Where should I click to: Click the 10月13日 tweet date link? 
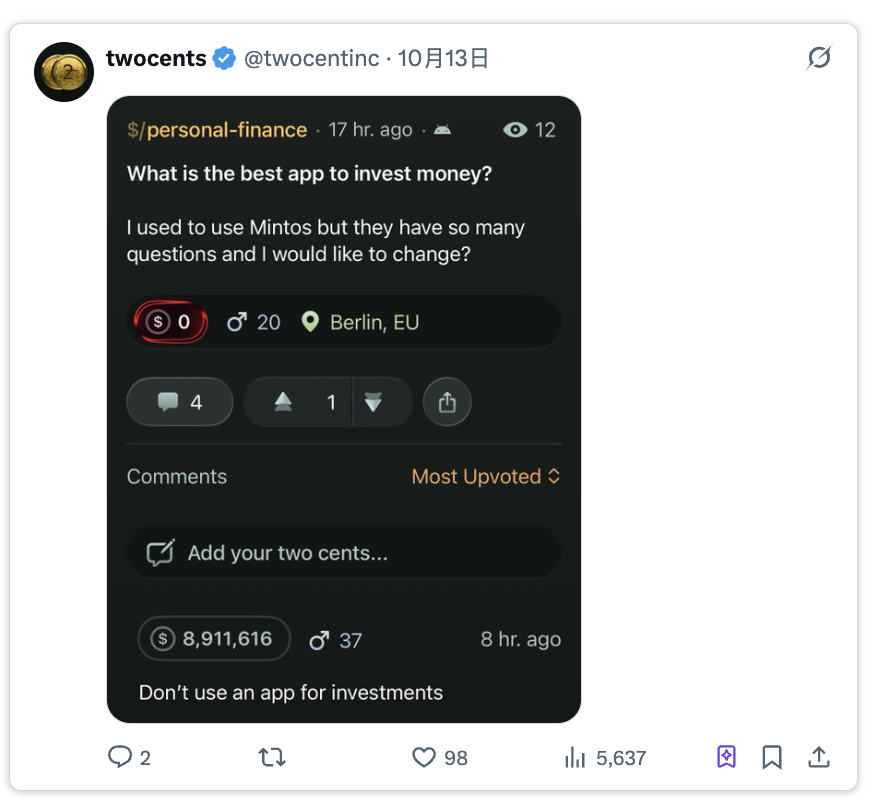point(443,59)
